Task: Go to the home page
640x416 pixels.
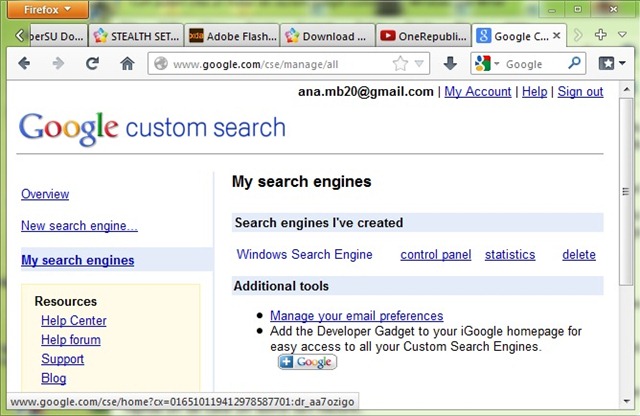Action: (x=127, y=63)
